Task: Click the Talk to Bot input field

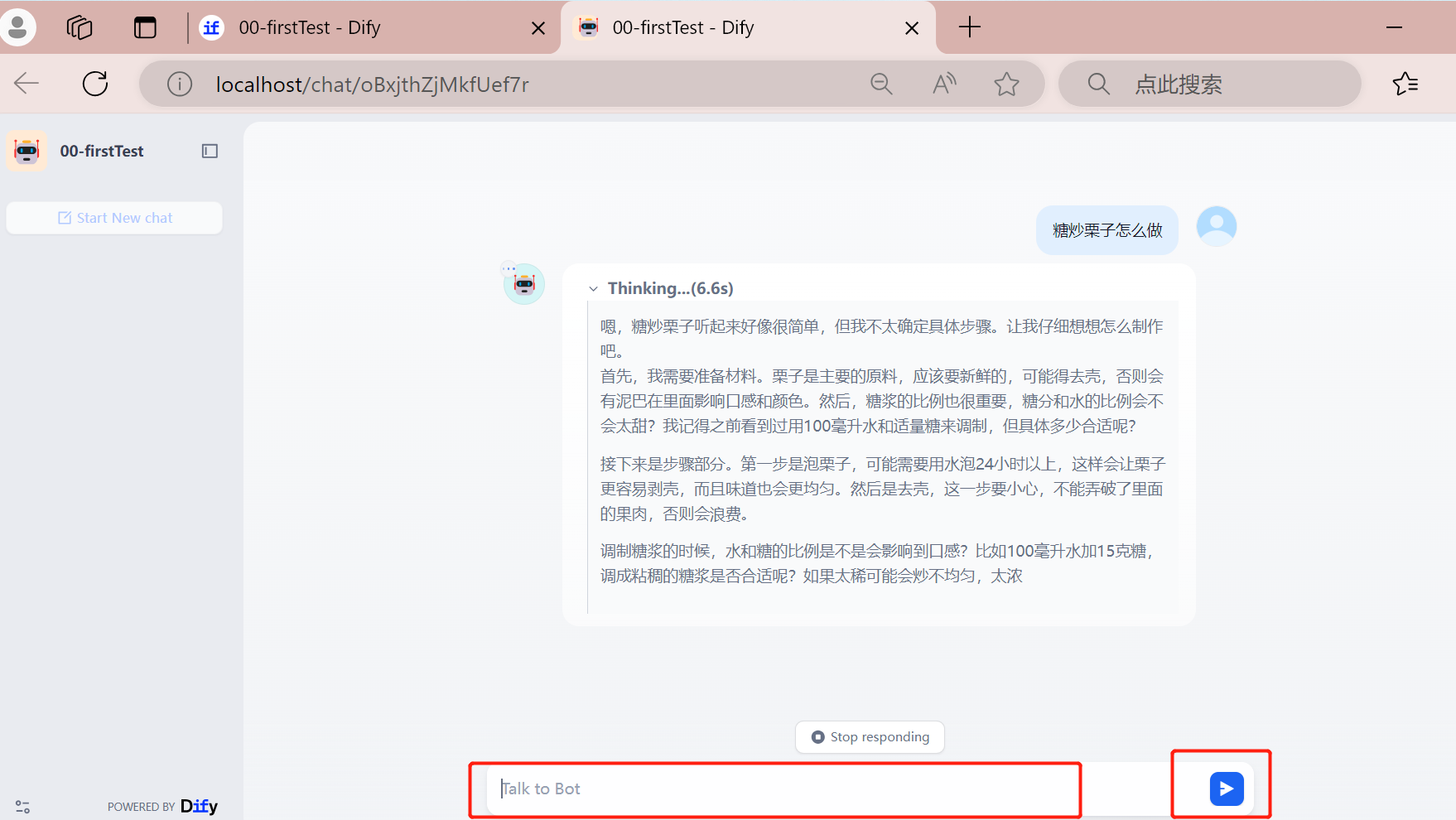Action: click(775, 789)
